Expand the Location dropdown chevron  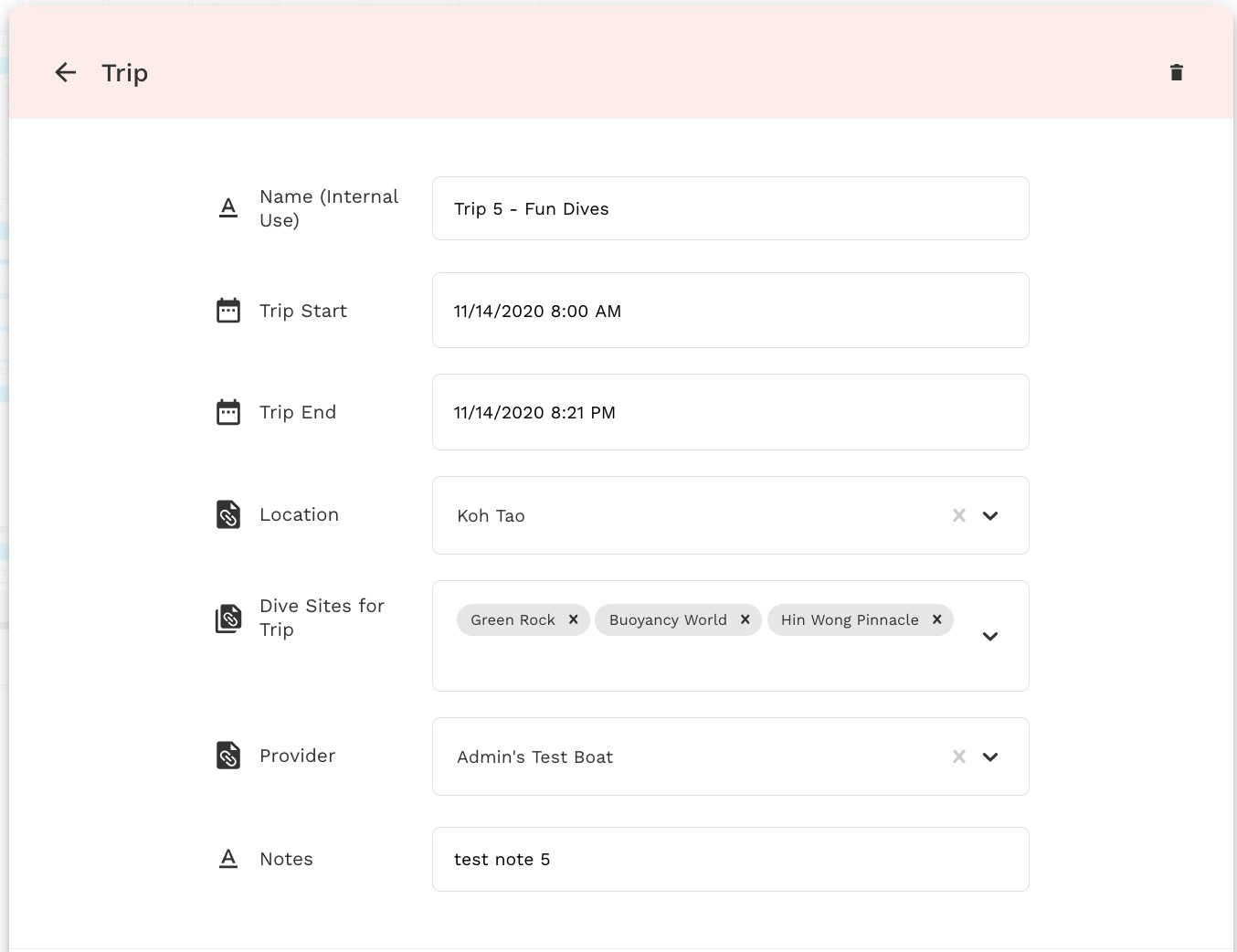tap(990, 515)
